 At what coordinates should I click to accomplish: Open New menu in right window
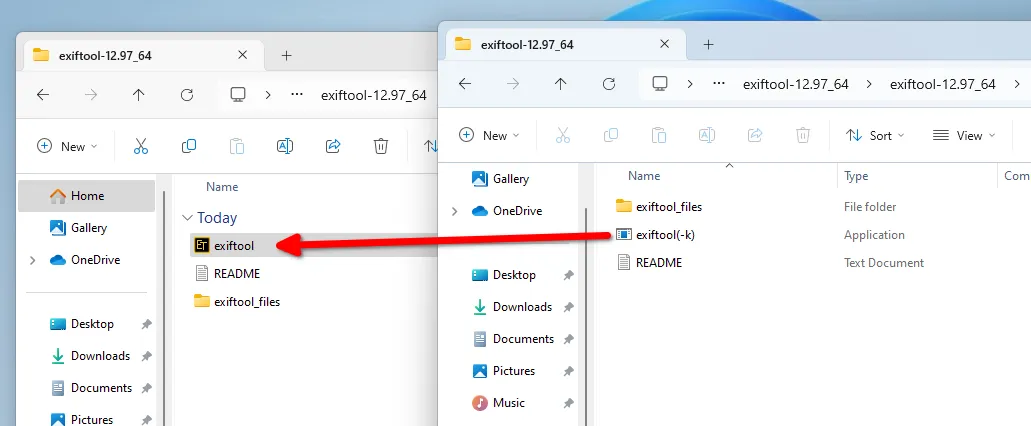[x=489, y=135]
